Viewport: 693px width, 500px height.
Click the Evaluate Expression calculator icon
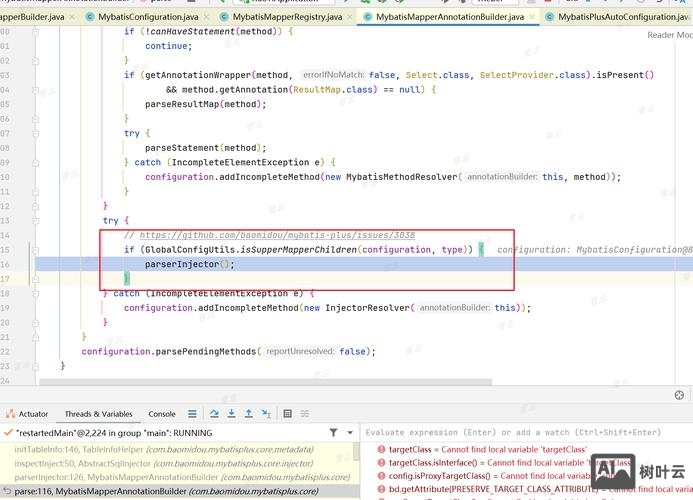[x=288, y=413]
